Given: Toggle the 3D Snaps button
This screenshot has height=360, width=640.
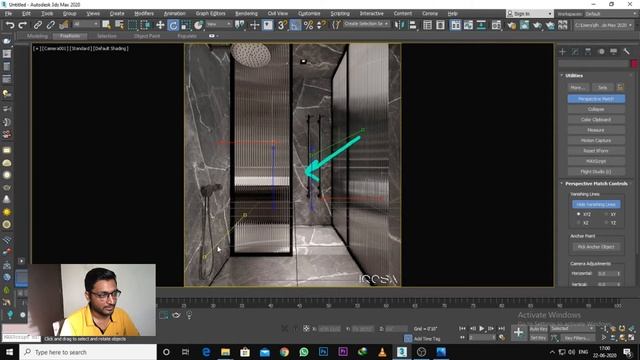Looking at the screenshot, I should point(282,25).
